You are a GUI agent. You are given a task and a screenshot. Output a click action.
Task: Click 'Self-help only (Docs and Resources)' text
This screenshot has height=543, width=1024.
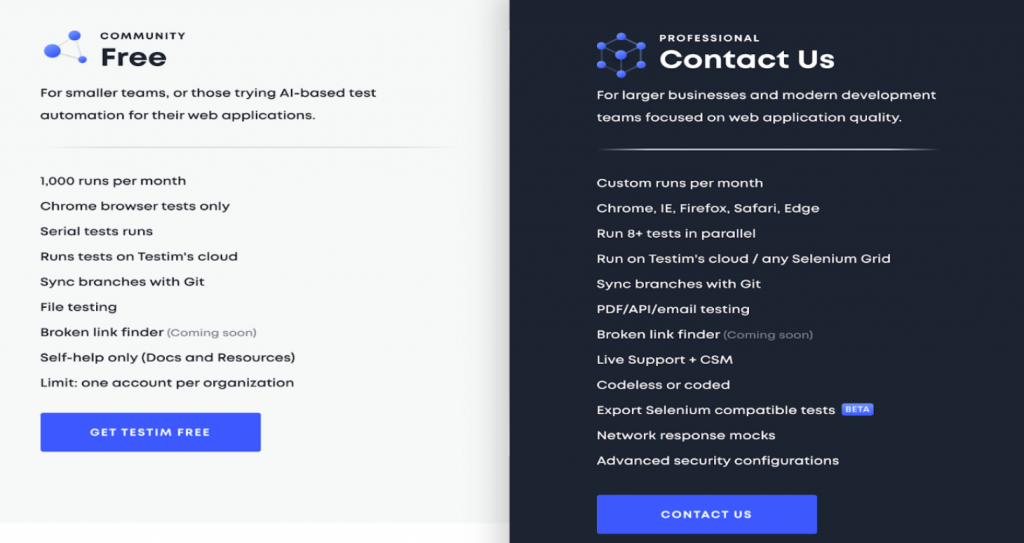[168, 357]
